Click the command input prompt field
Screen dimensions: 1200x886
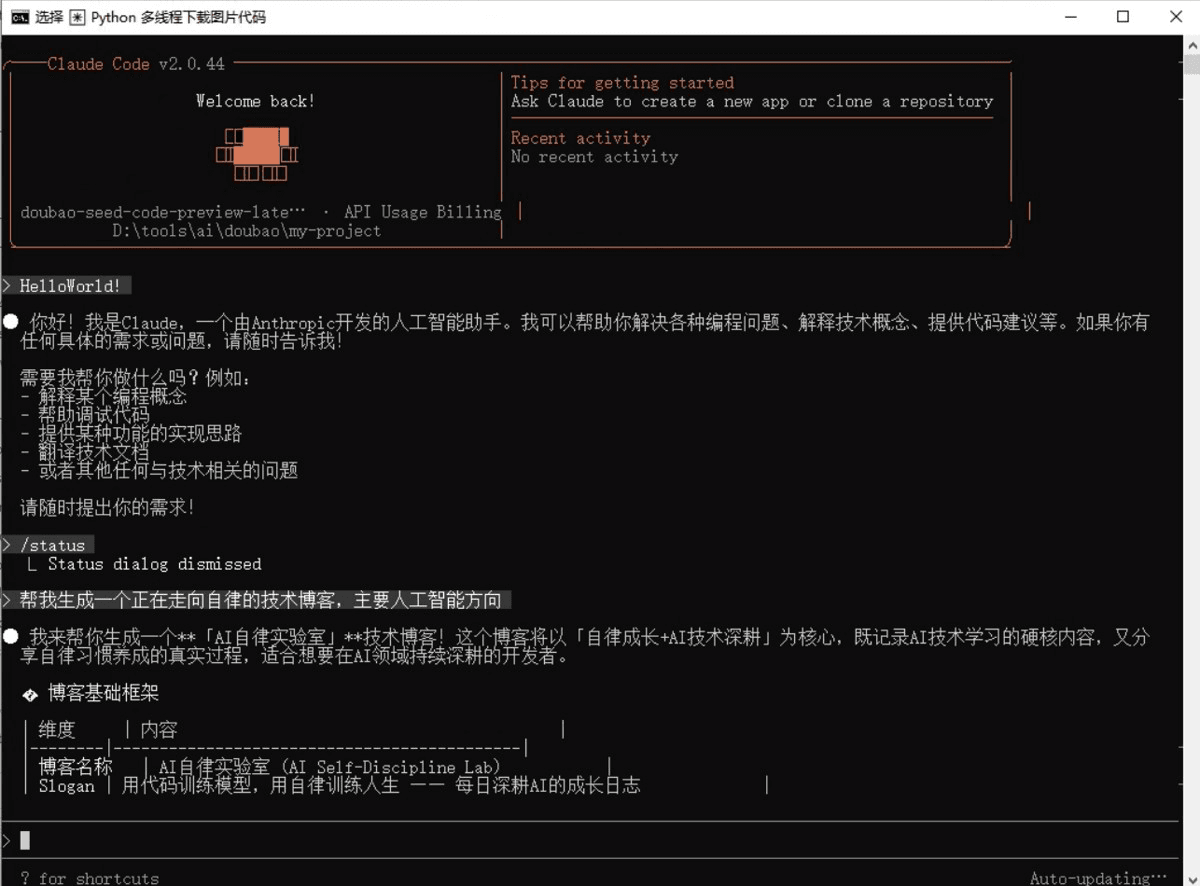[x=590, y=840]
